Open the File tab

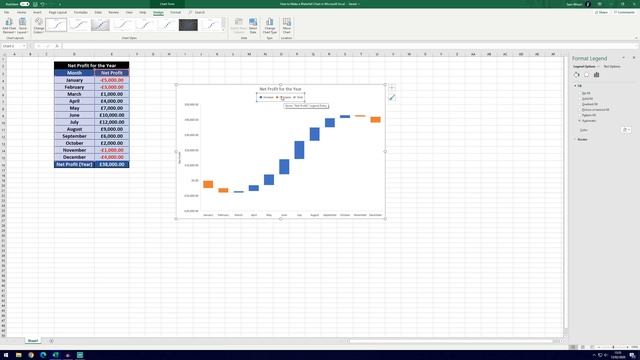(x=7, y=13)
